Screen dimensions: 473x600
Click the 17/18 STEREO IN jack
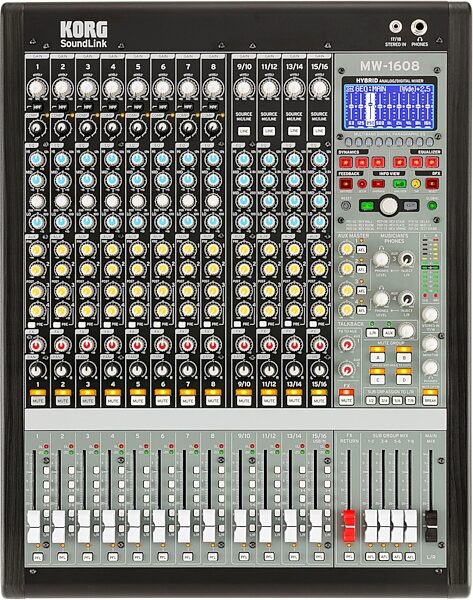(395, 27)
